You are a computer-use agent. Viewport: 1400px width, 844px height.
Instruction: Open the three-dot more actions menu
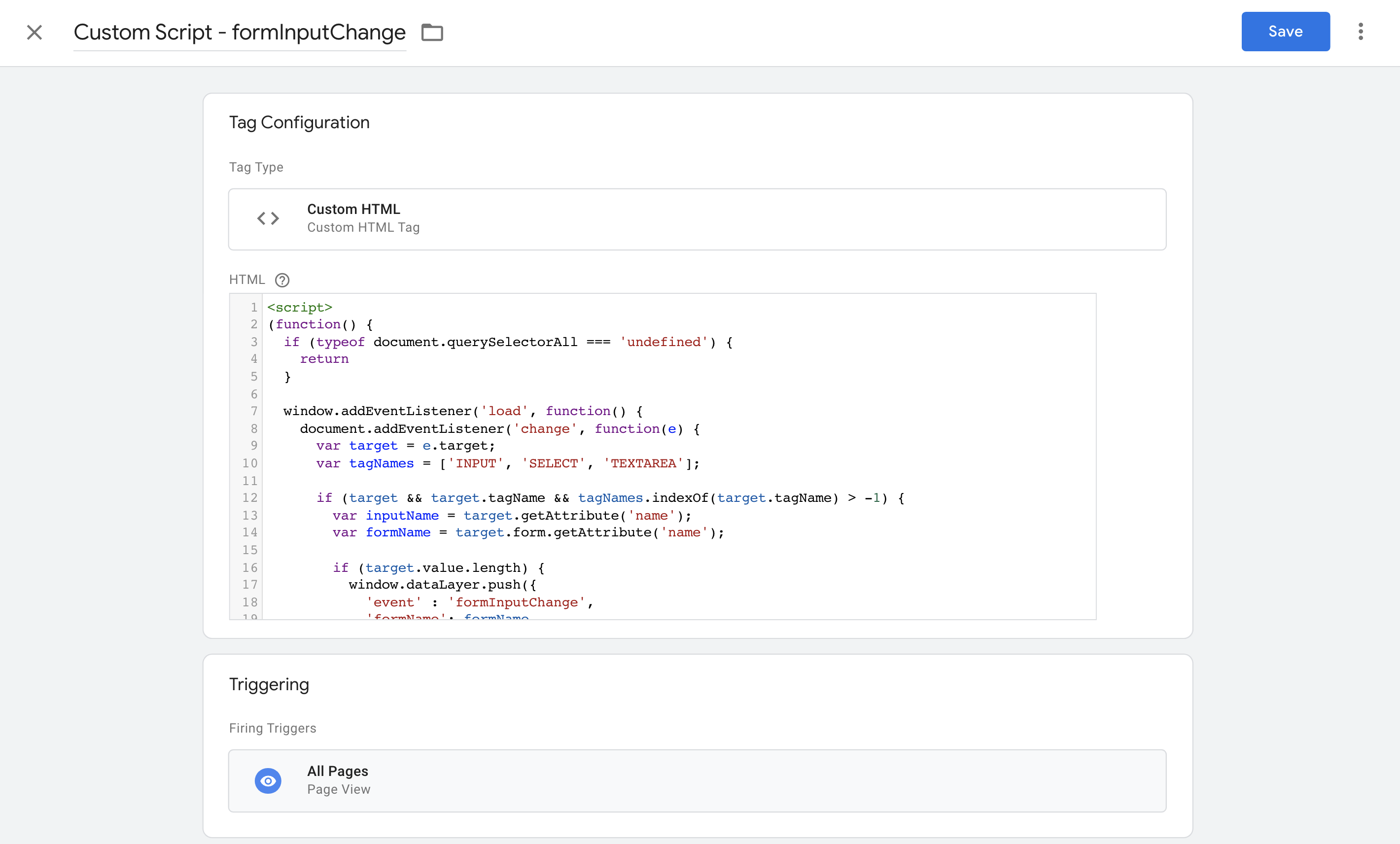tap(1360, 31)
